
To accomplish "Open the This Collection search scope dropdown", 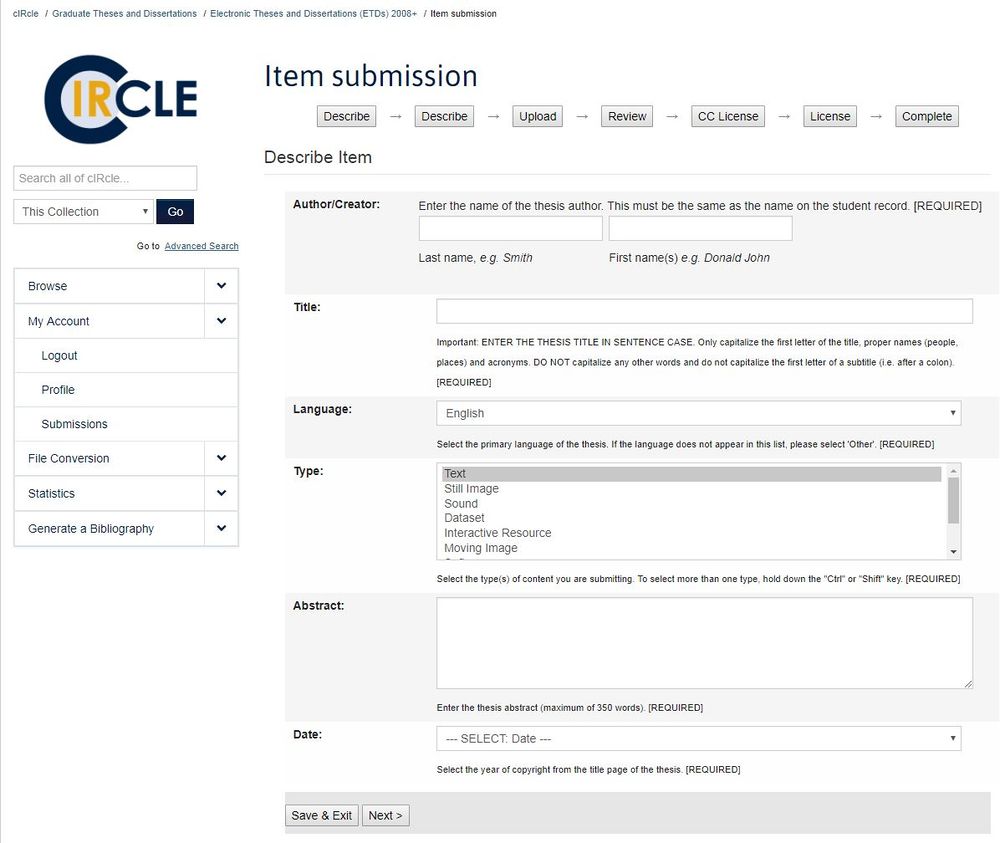I will tap(83, 212).
